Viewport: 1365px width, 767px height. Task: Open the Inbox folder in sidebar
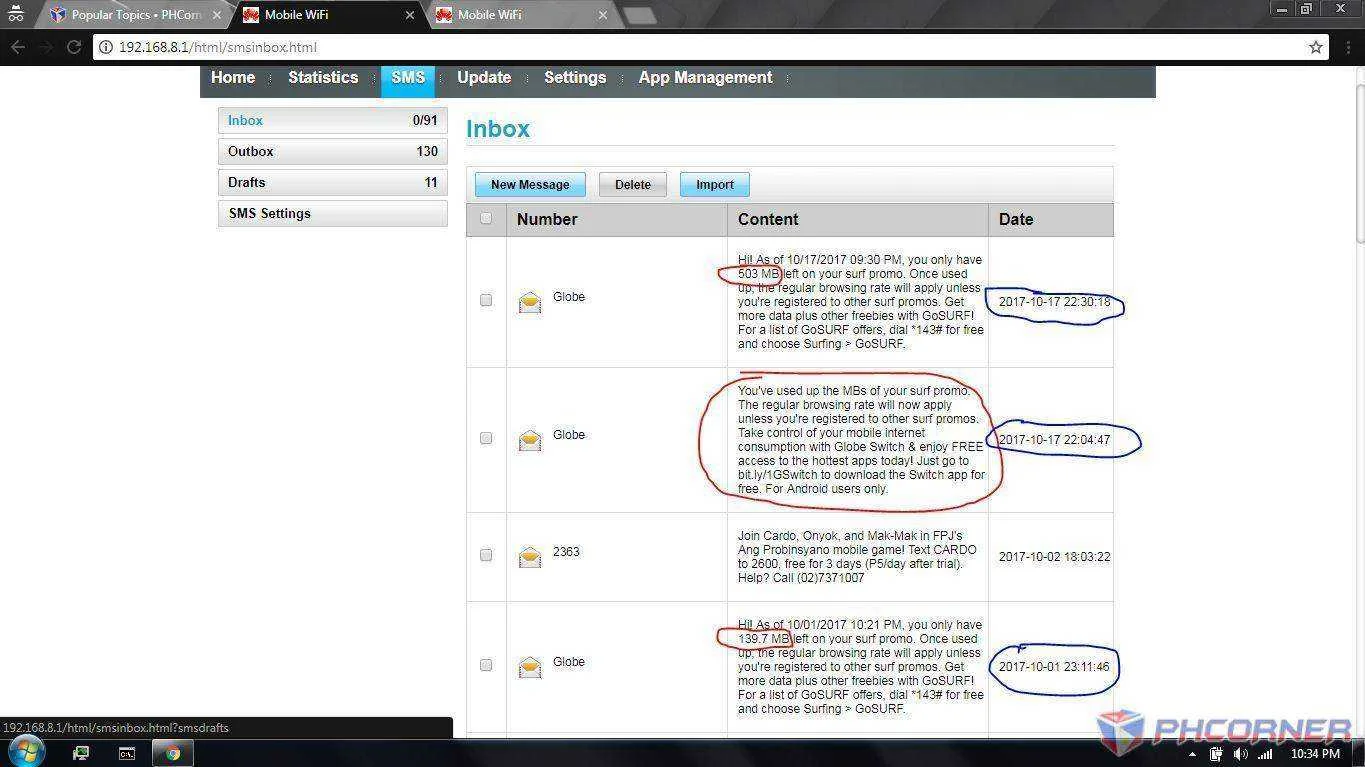(x=333, y=120)
